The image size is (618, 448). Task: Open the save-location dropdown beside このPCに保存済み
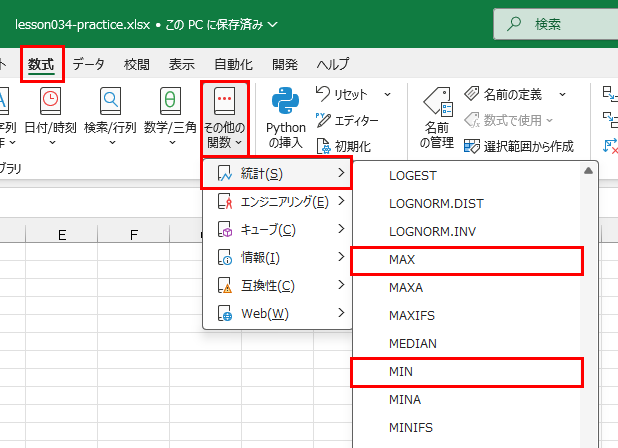click(272, 24)
